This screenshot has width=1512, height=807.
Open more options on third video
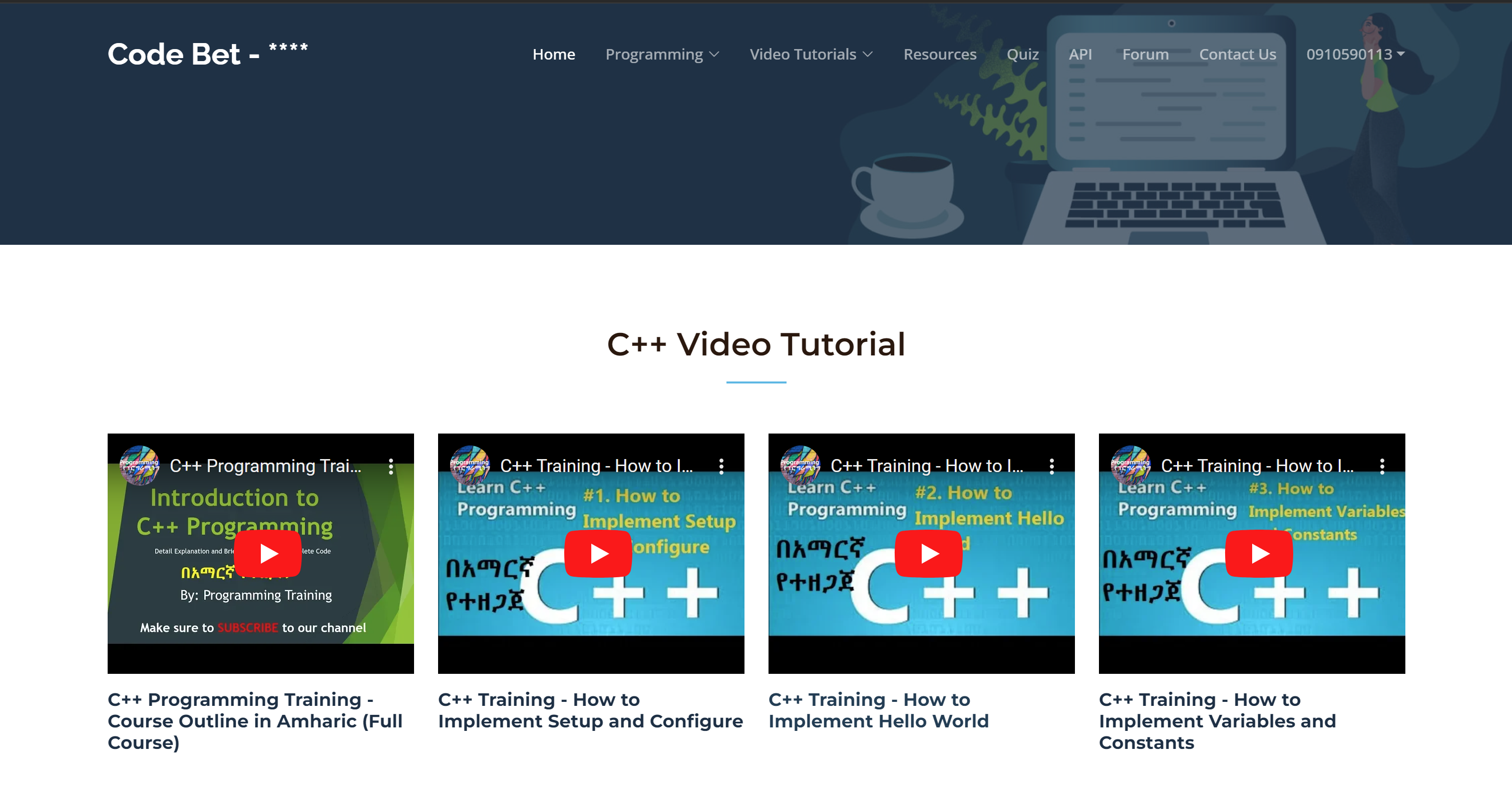click(1052, 467)
